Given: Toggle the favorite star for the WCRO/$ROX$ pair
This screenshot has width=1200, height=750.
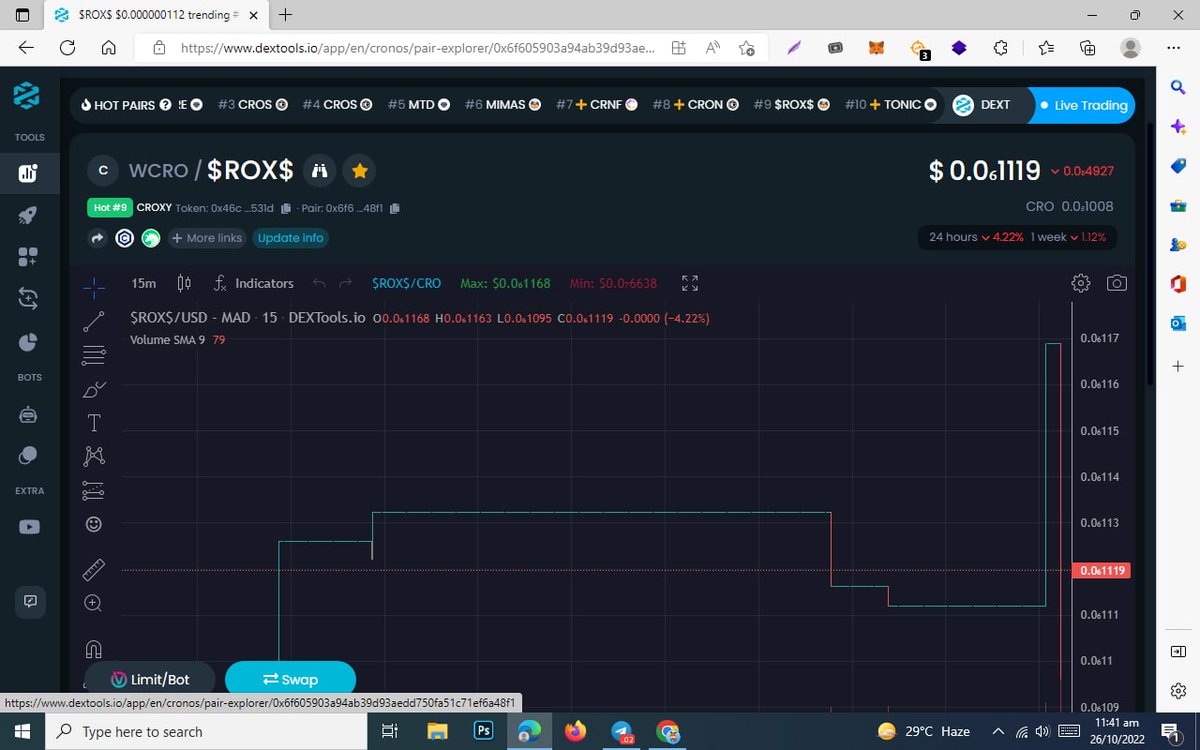Looking at the screenshot, I should (x=359, y=171).
